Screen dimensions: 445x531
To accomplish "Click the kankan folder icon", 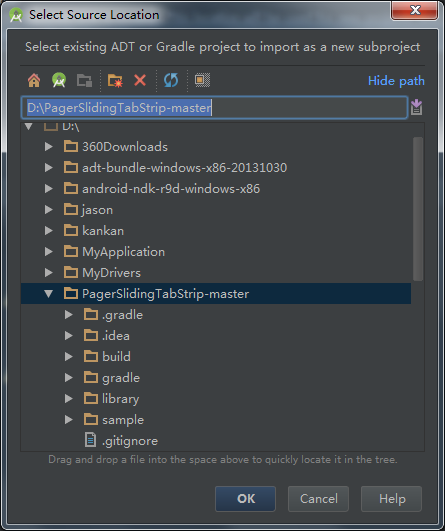I will pyautogui.click(x=71, y=230).
